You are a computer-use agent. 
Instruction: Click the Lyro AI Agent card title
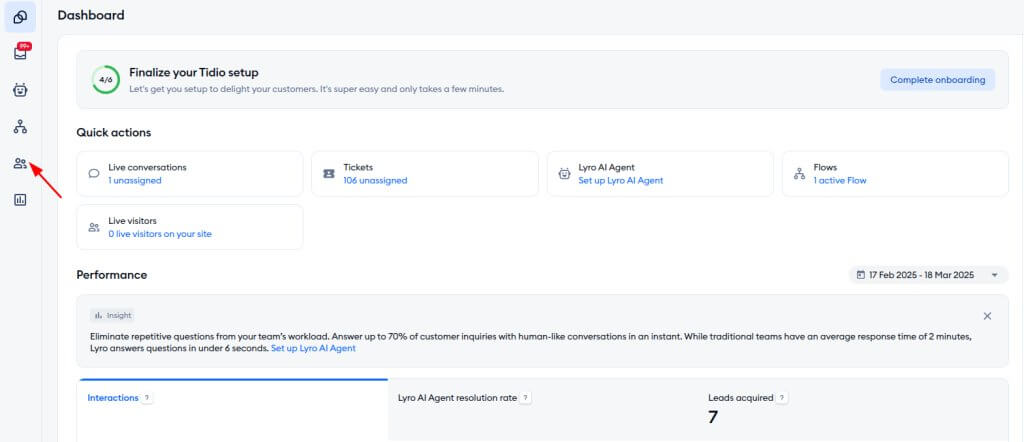pos(606,167)
